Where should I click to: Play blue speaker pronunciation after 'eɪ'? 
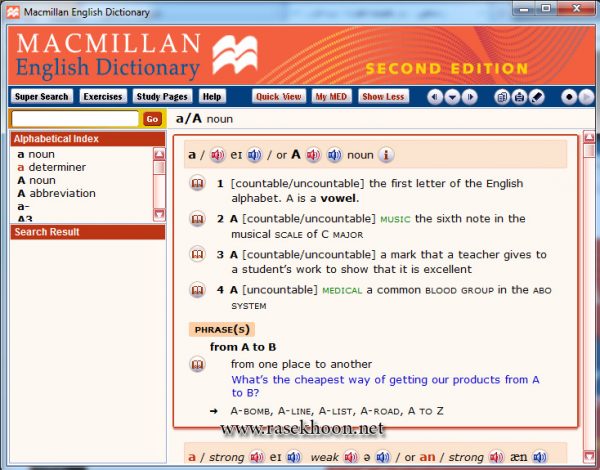coord(254,155)
